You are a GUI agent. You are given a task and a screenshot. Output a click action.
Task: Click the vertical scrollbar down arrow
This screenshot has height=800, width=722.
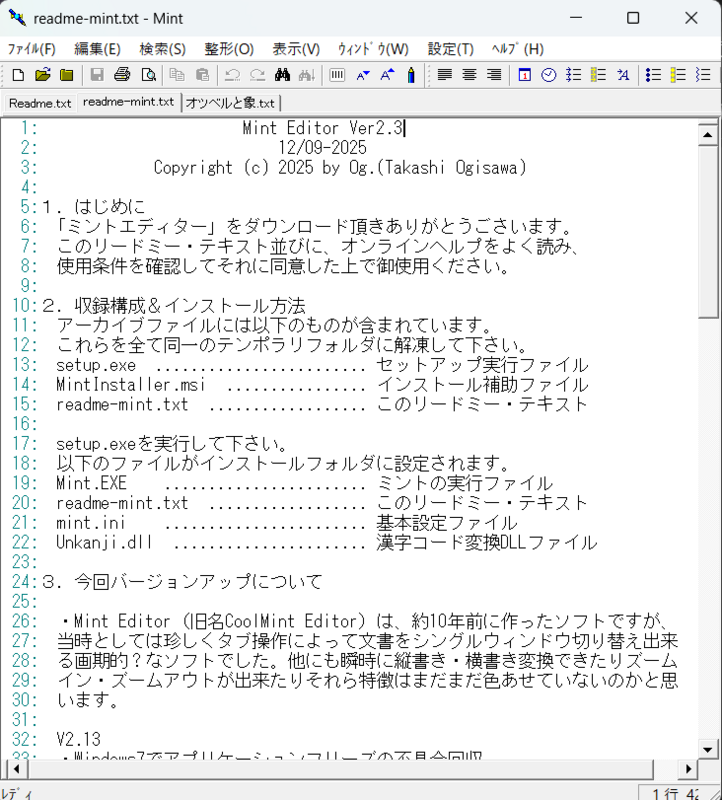[708, 748]
